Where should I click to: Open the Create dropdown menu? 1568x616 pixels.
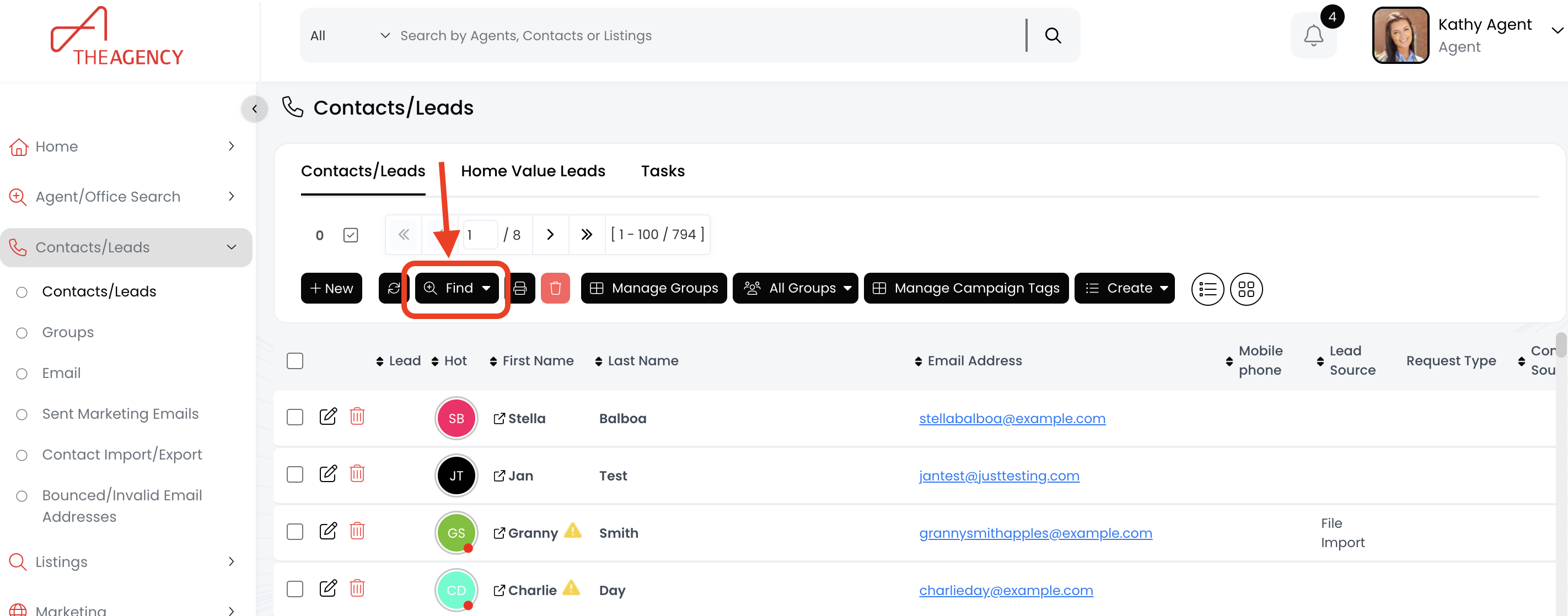1124,288
